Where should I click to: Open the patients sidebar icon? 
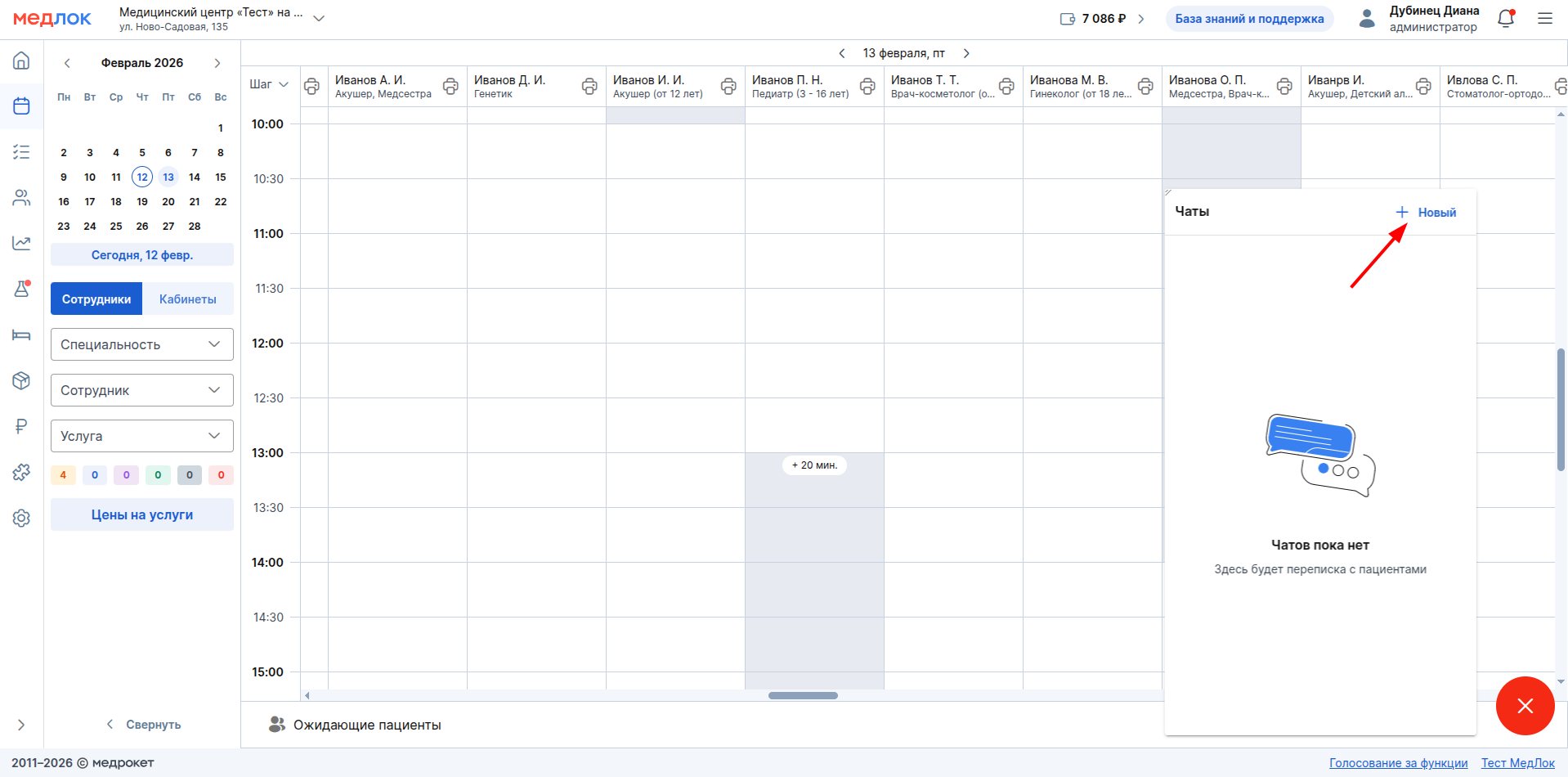point(21,197)
